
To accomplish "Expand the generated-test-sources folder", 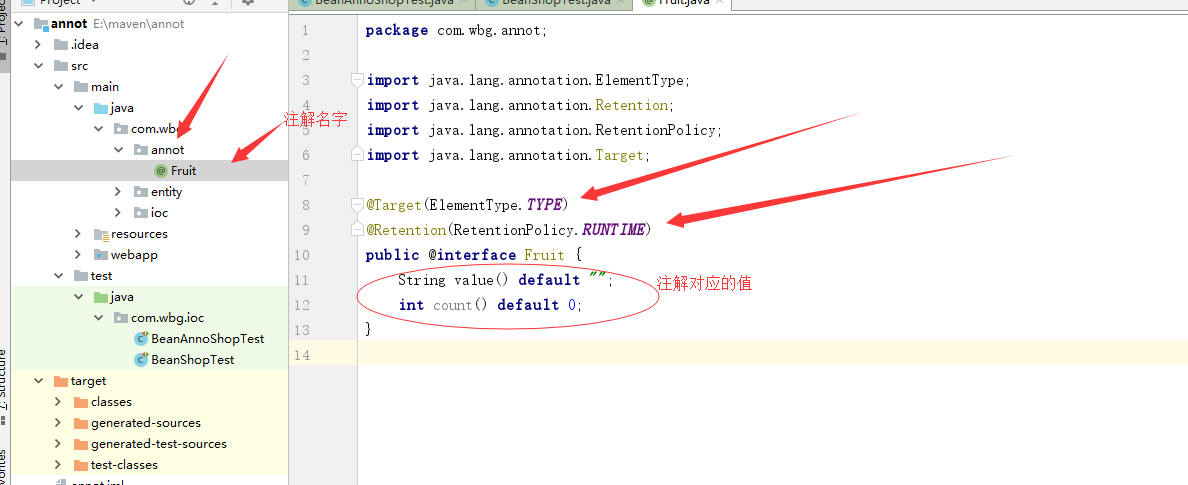I will coord(58,444).
